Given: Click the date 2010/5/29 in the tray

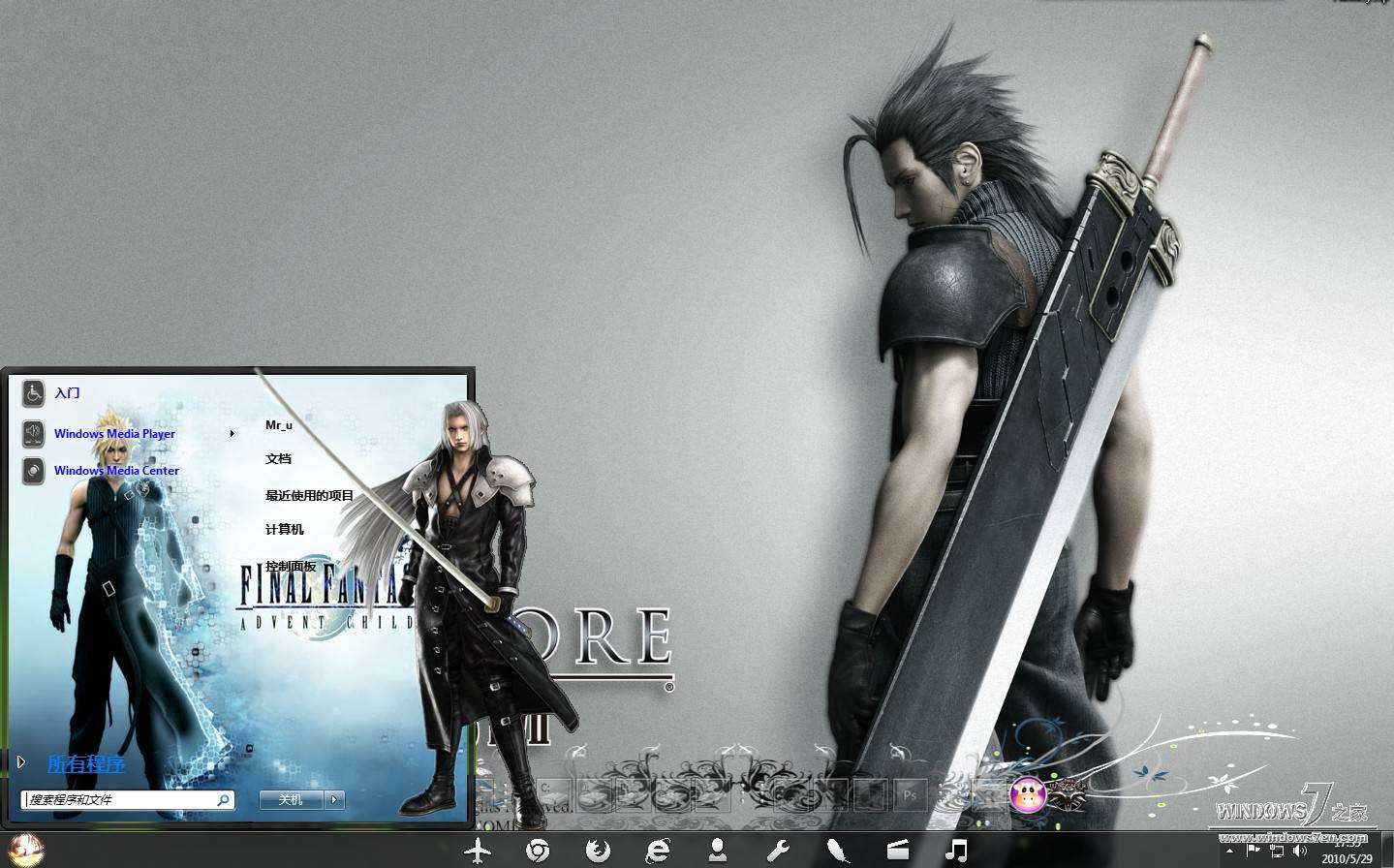Looking at the screenshot, I should (1348, 858).
